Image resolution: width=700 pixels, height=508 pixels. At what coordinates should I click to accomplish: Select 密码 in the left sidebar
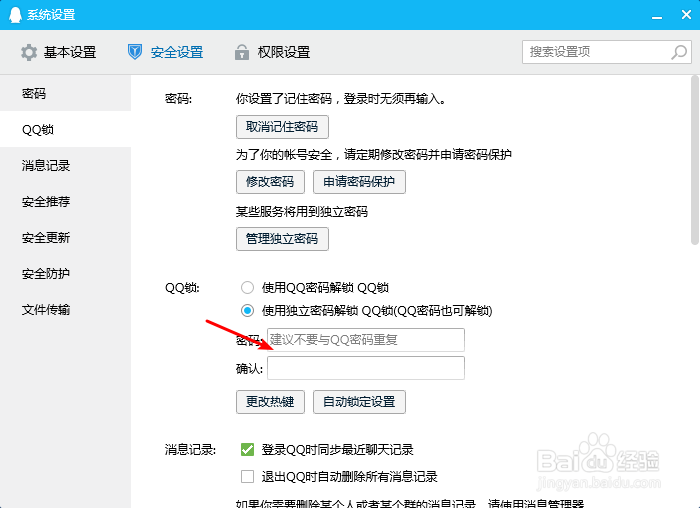pyautogui.click(x=65, y=93)
